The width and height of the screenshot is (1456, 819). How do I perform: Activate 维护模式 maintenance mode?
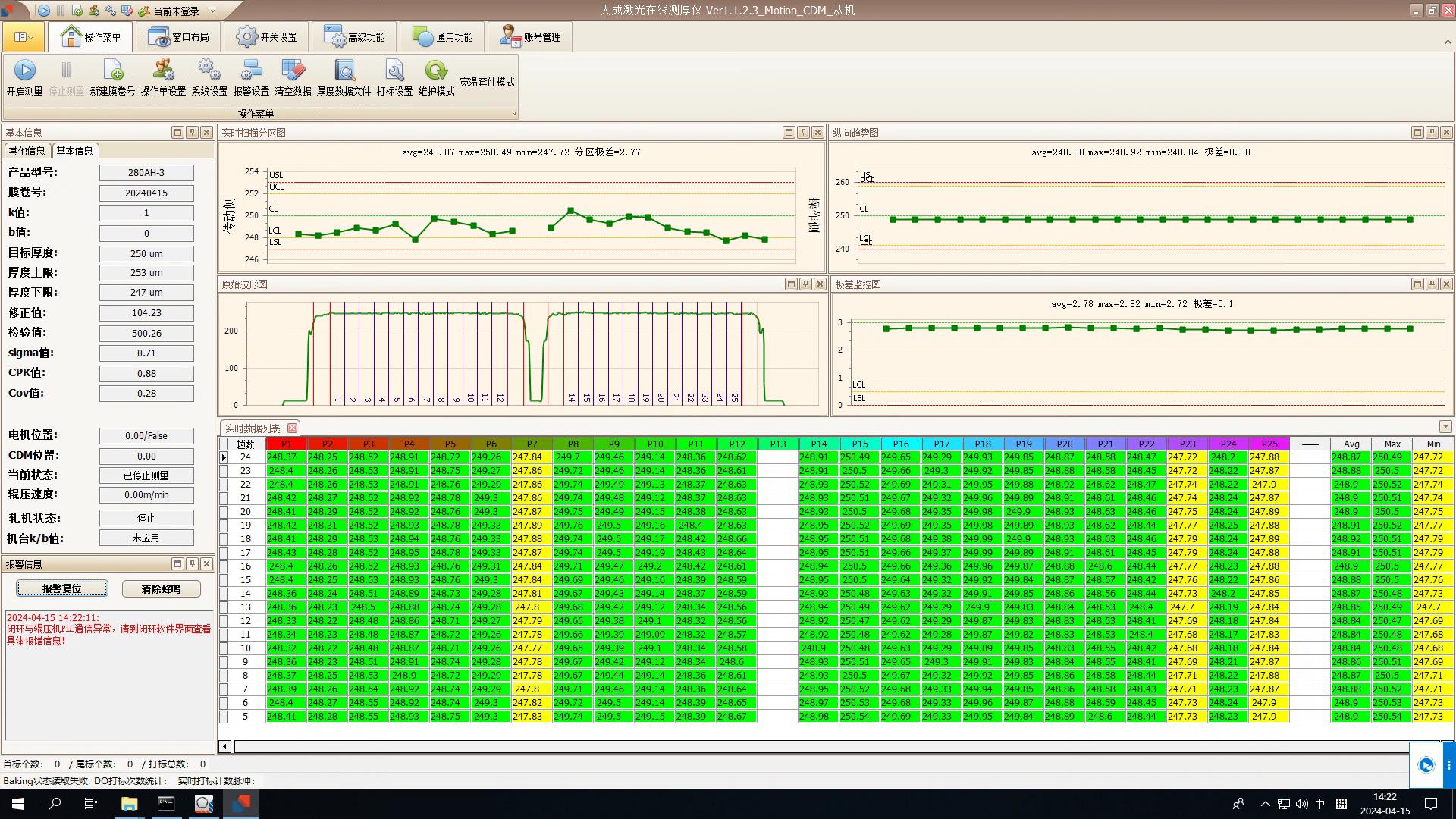coord(436,71)
